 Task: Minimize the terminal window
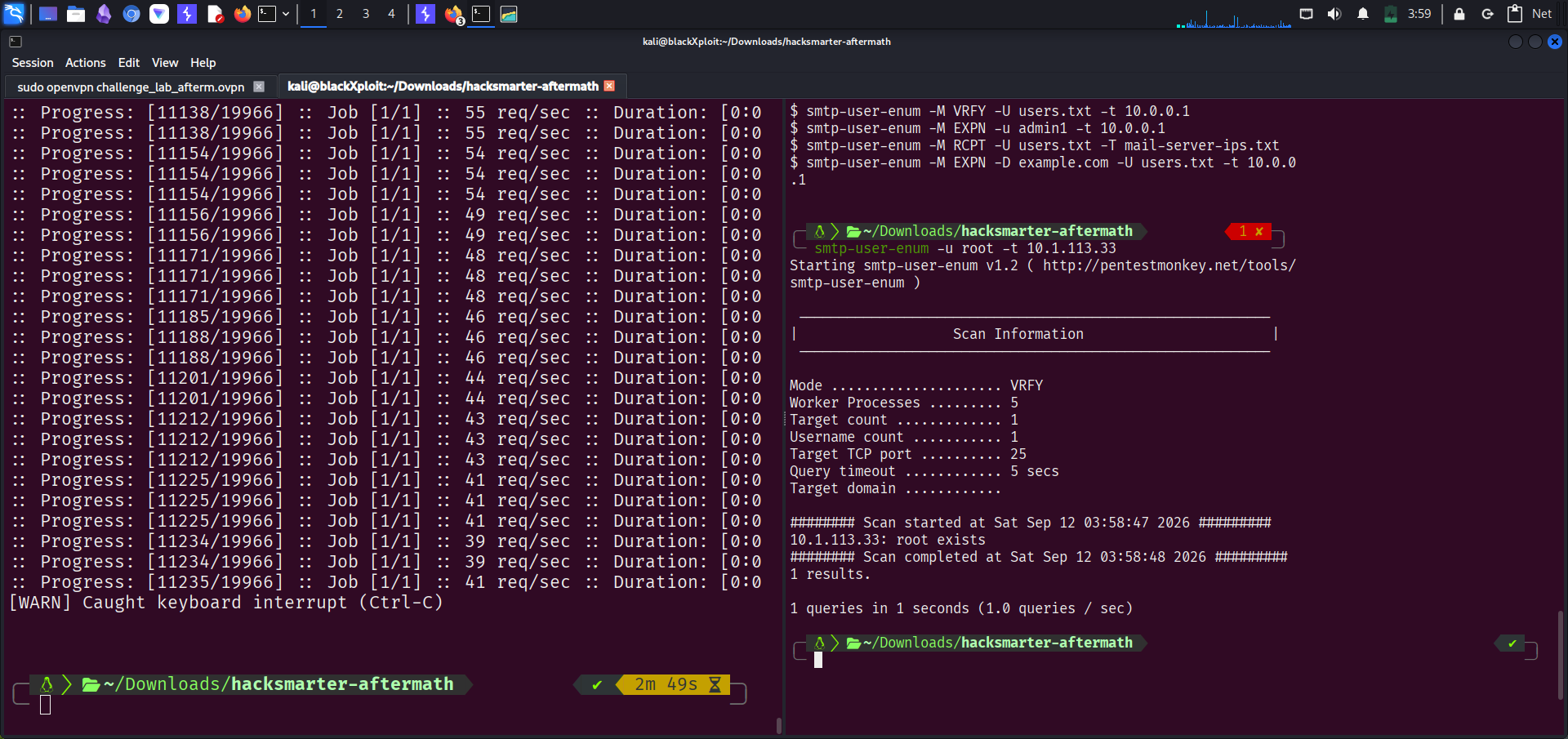pos(1516,42)
